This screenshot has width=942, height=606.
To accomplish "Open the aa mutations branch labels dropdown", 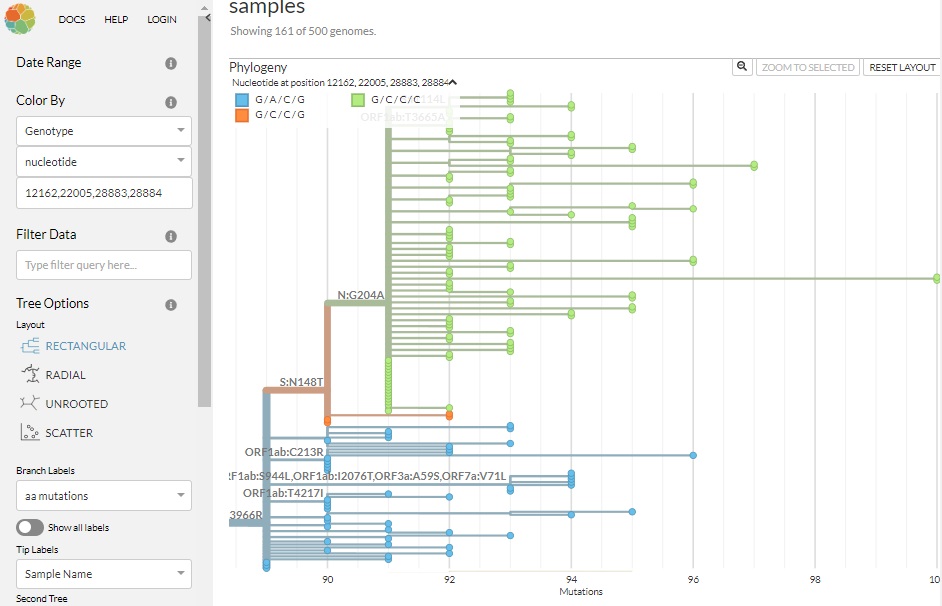I will coord(103,495).
